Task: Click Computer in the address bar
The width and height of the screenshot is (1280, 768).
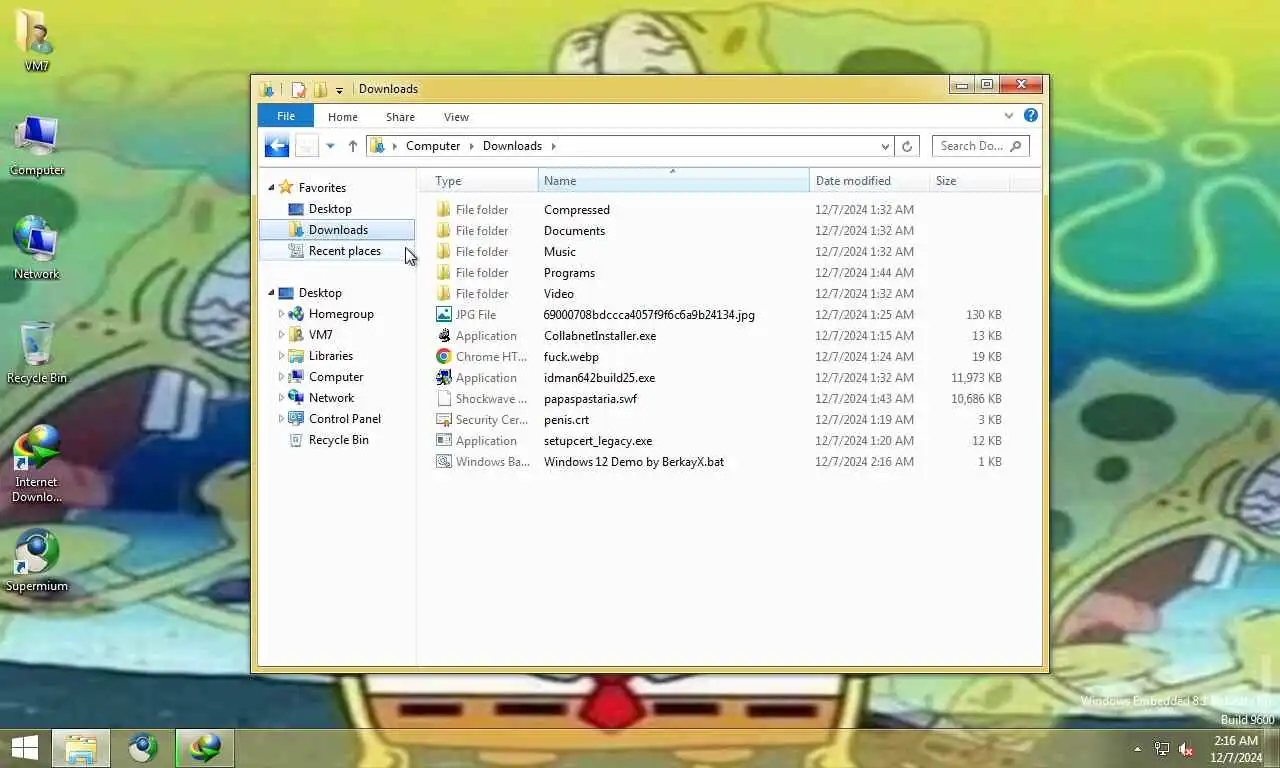Action: (x=433, y=146)
